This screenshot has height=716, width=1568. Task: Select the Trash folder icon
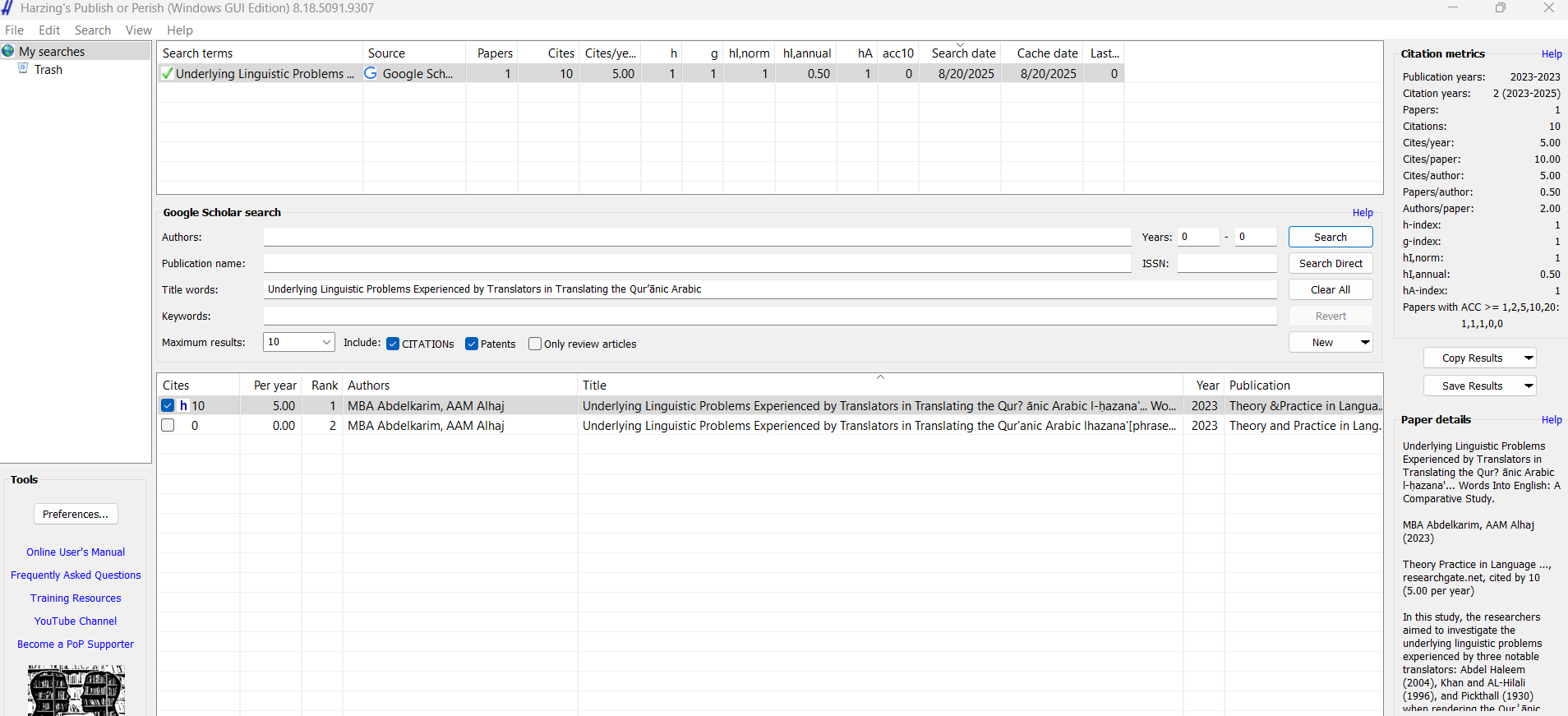pos(24,69)
